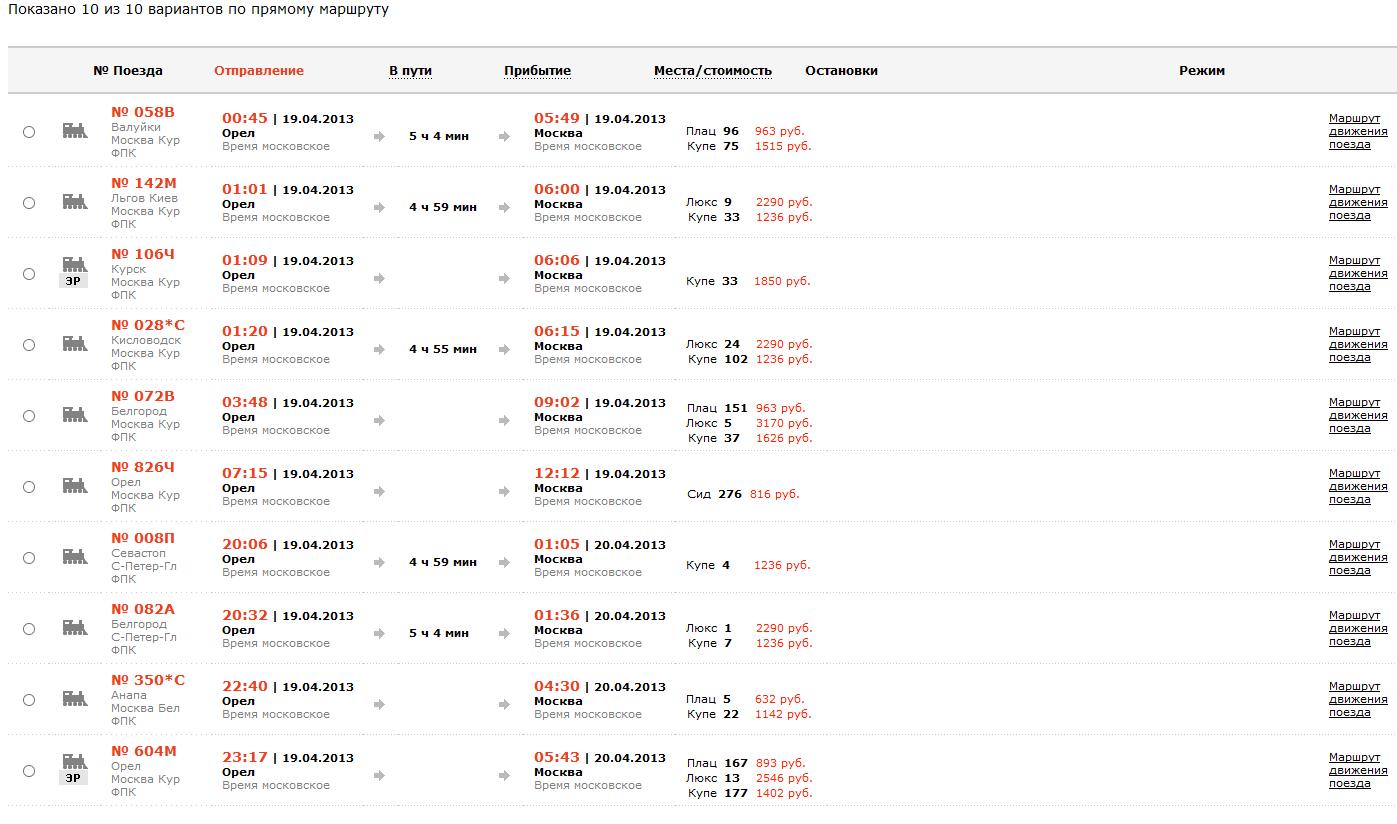Screen dimensions: 1397x824
Task: Click the train icon beside № 142М
Action: click(x=74, y=202)
